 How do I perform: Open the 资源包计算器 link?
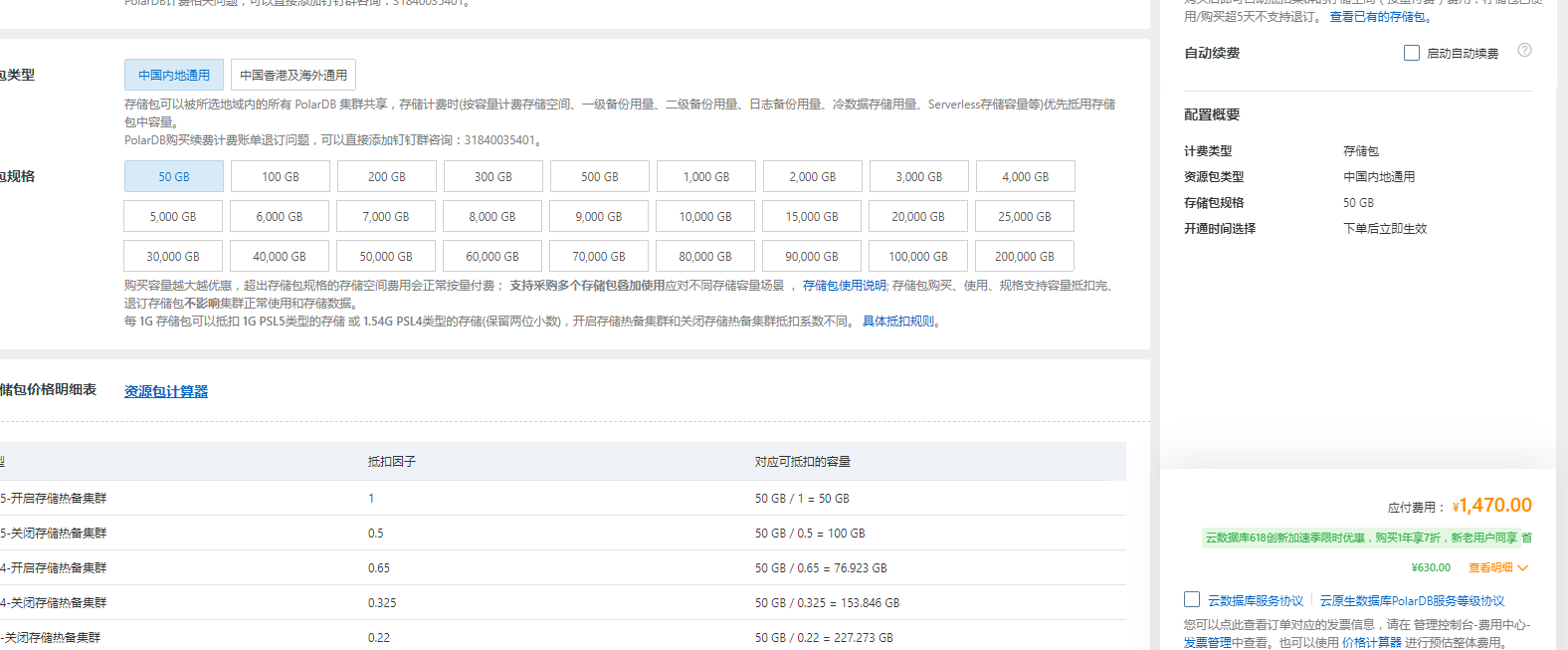click(x=166, y=391)
